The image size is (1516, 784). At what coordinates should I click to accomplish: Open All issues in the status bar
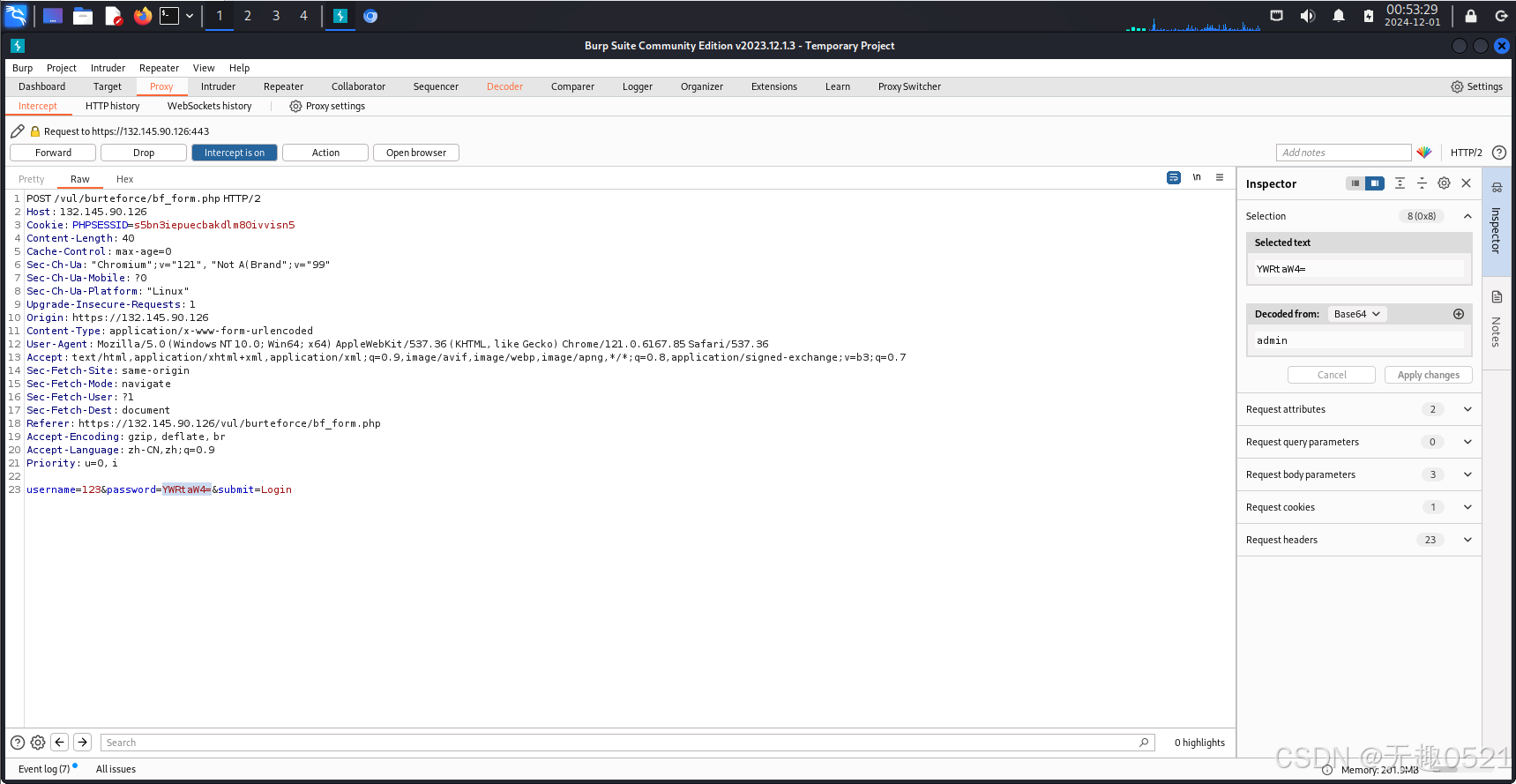pos(116,769)
